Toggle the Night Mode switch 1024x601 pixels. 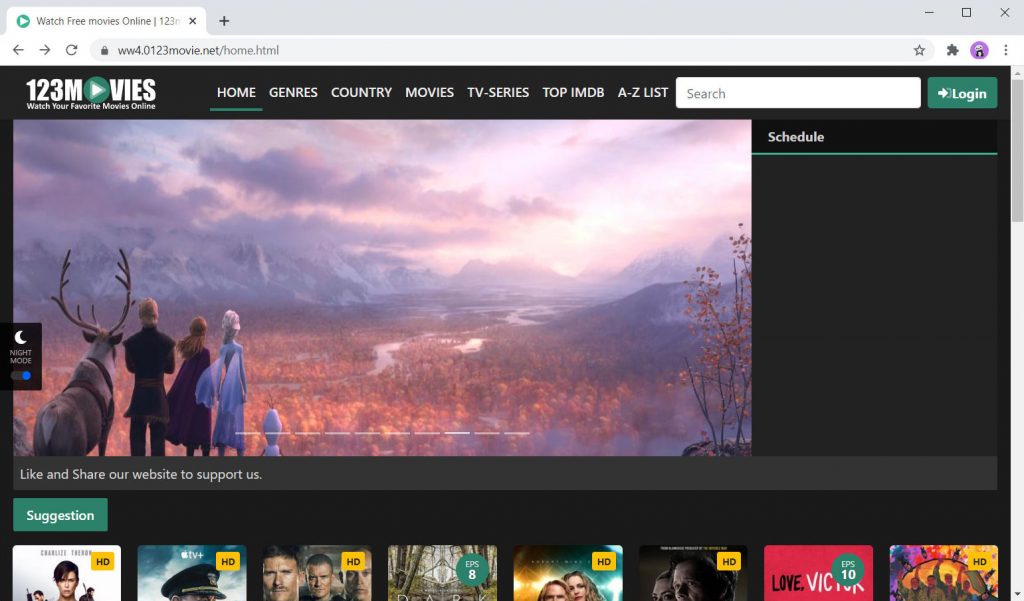click(x=21, y=376)
